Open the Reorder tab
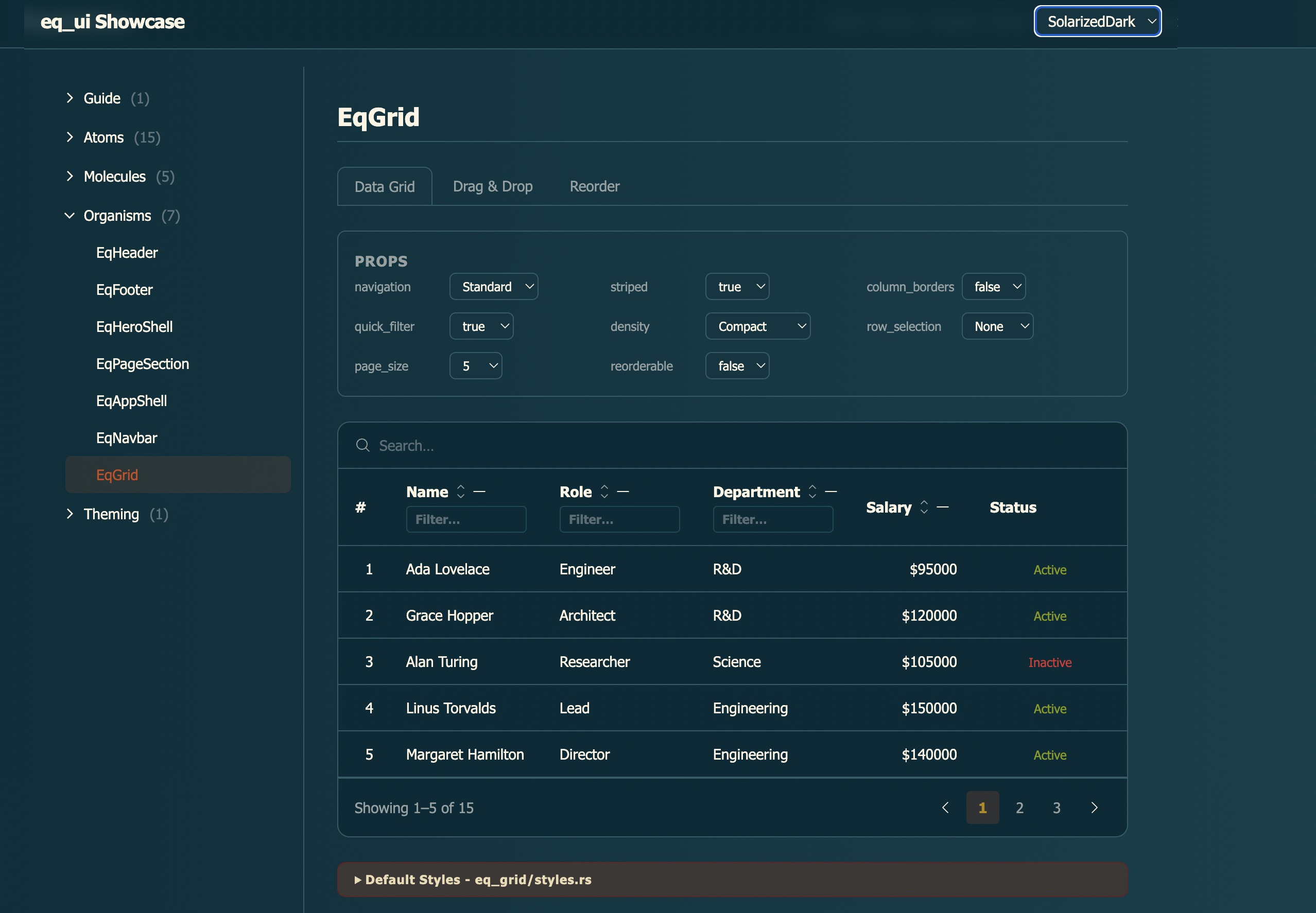Viewport: 1316px width, 913px height. tap(595, 186)
